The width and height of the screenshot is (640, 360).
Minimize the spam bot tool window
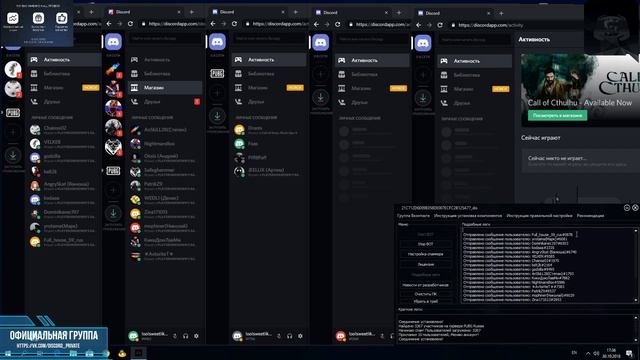coord(627,208)
